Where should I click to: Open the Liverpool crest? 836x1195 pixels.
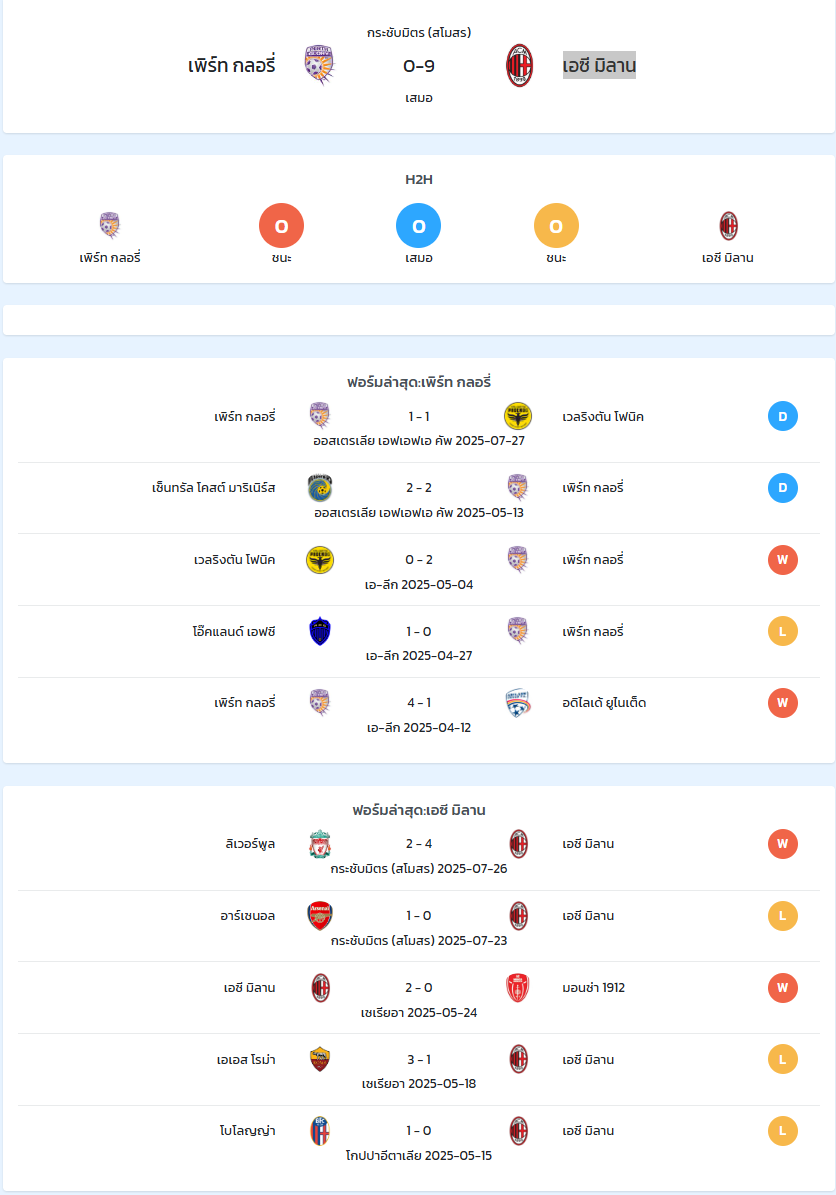click(x=320, y=844)
